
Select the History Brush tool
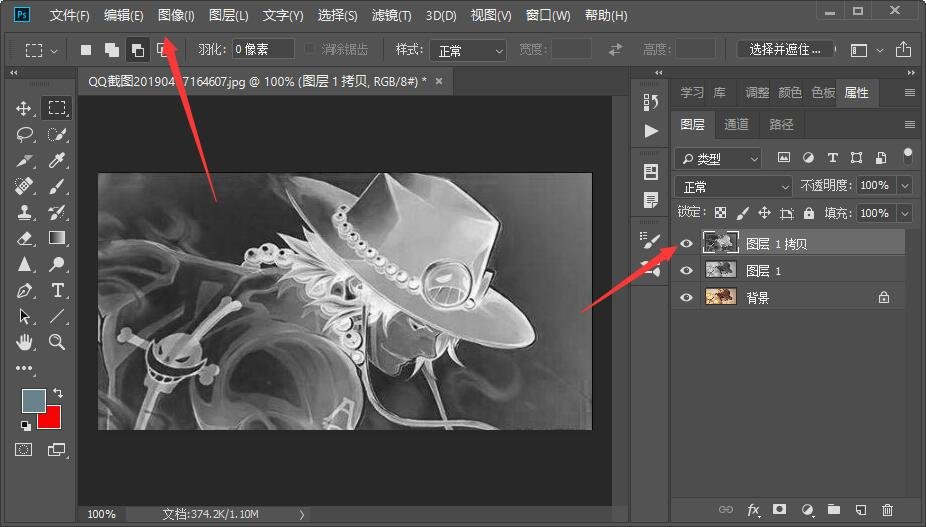(x=57, y=213)
